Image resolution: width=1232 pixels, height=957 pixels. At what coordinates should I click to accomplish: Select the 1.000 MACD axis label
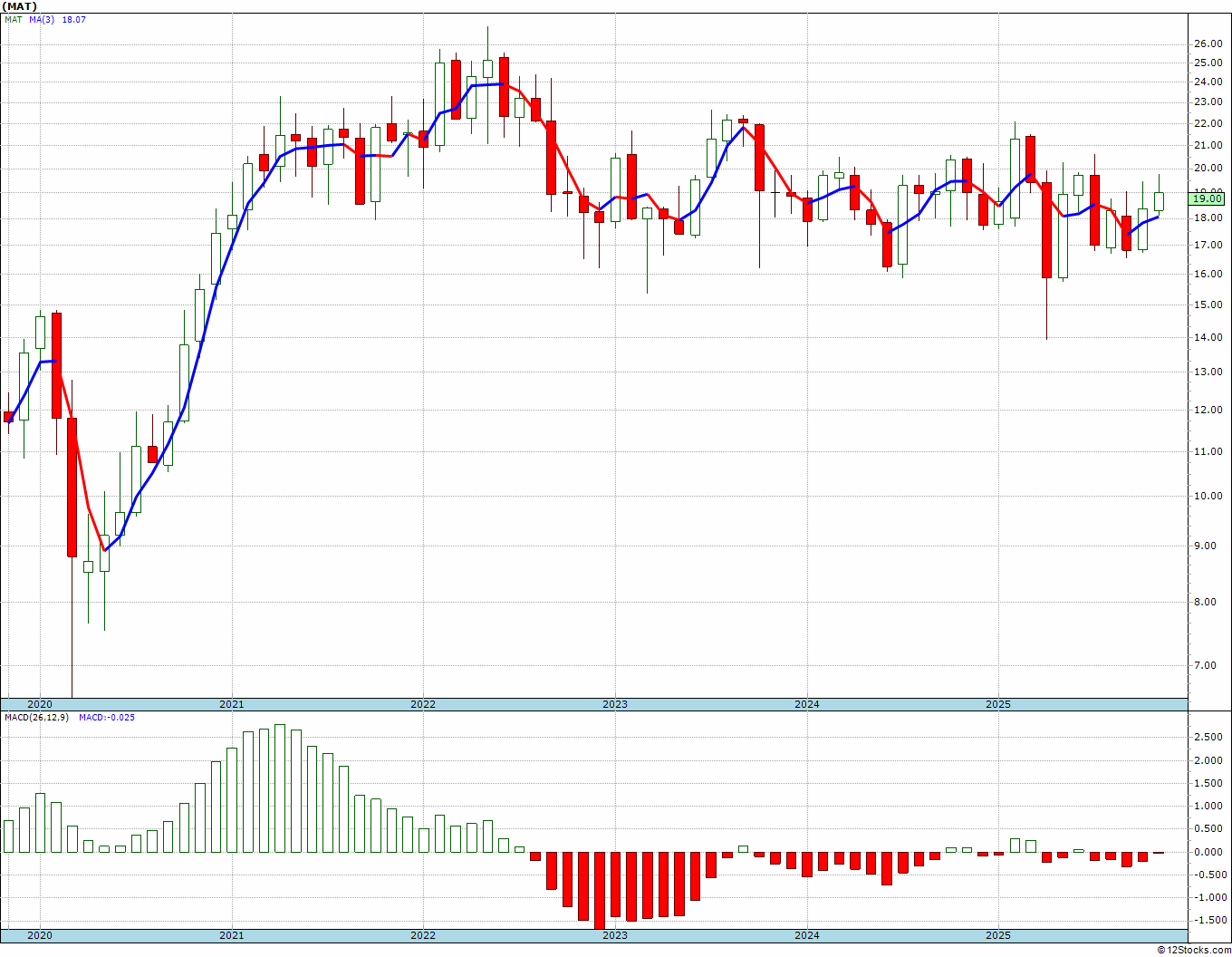[1208, 806]
